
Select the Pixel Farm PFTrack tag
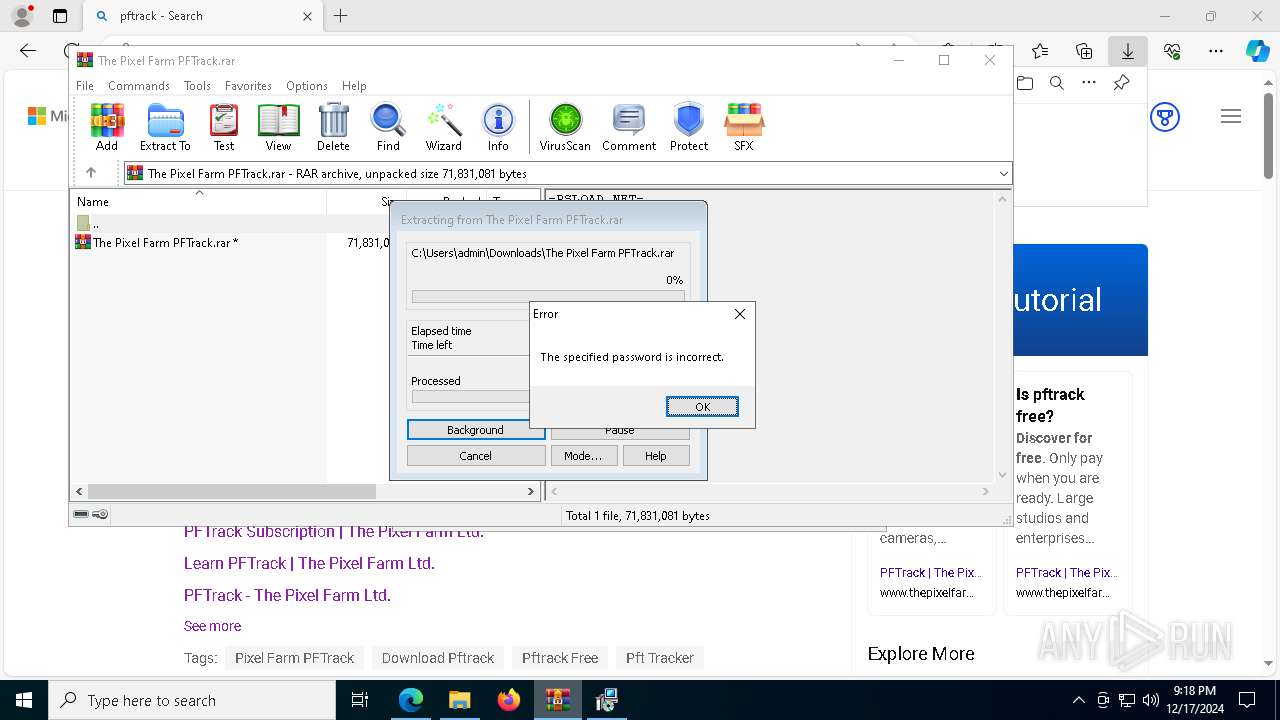click(294, 658)
